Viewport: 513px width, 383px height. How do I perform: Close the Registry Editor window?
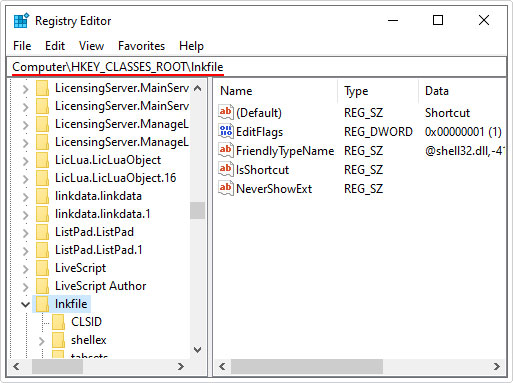(484, 20)
